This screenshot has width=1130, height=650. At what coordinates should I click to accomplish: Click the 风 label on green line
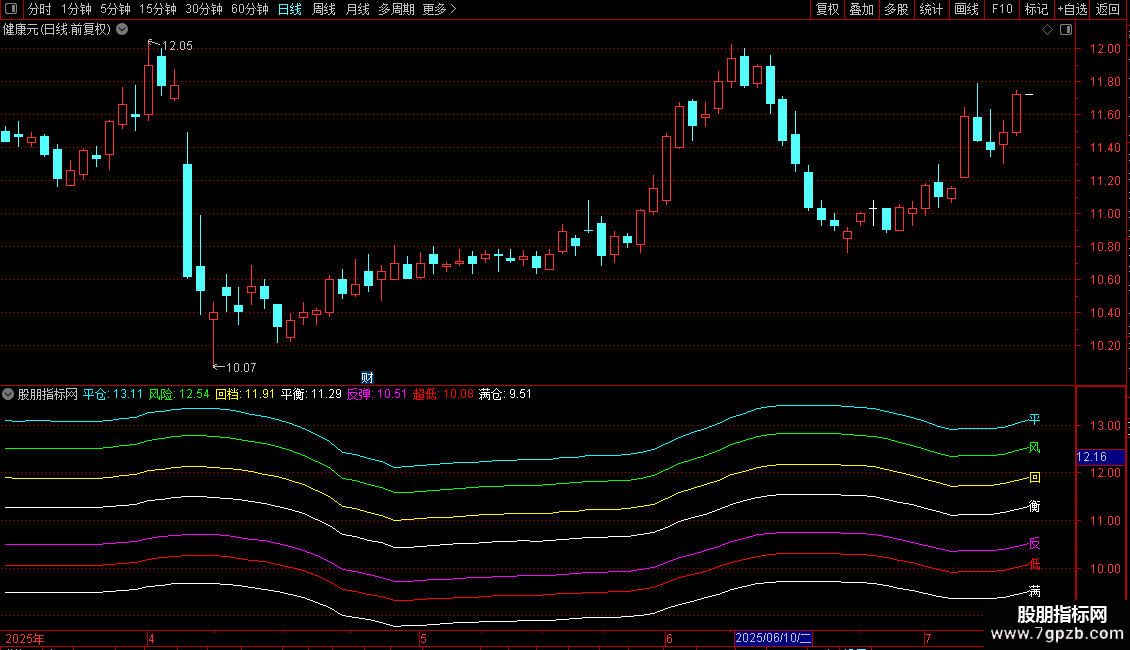pyautogui.click(x=1034, y=448)
